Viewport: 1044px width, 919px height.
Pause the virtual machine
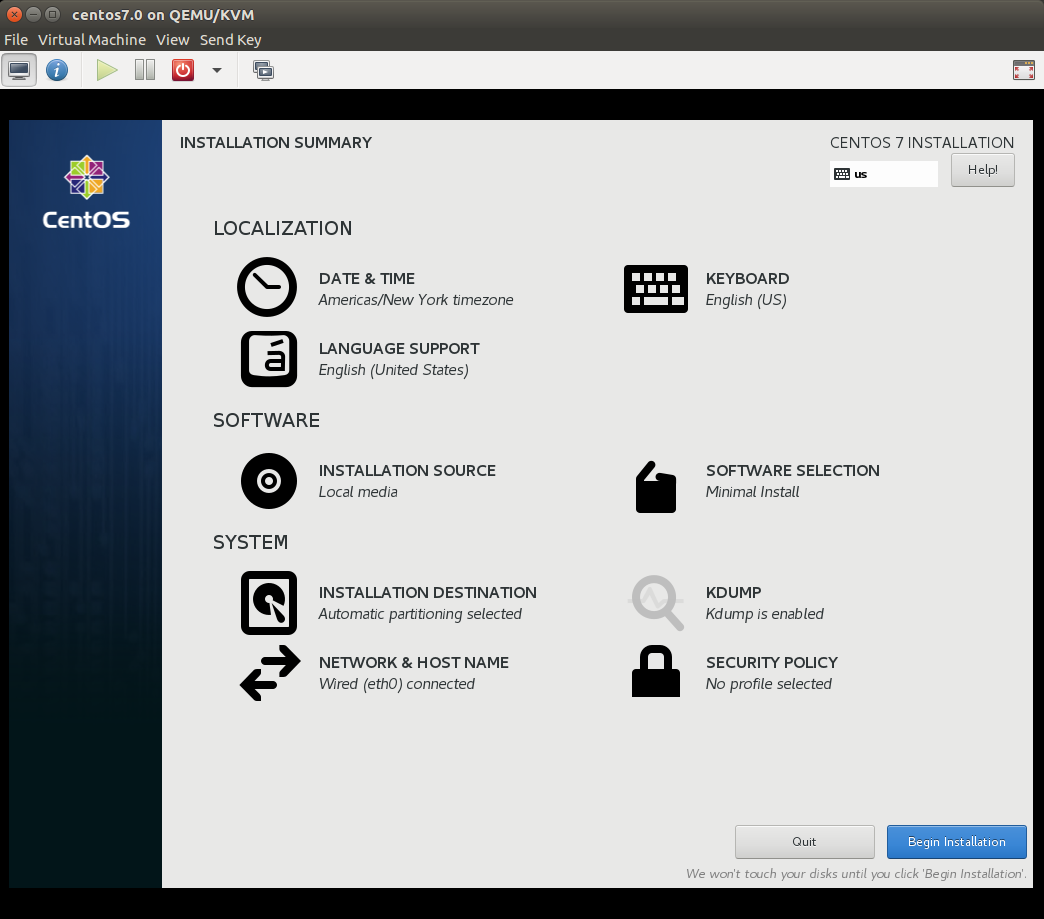click(145, 70)
